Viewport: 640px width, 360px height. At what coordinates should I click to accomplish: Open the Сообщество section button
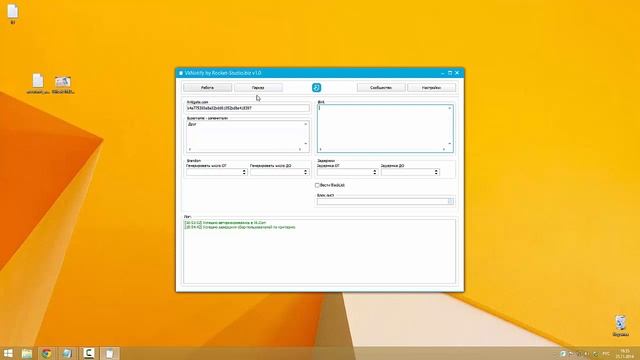381,88
